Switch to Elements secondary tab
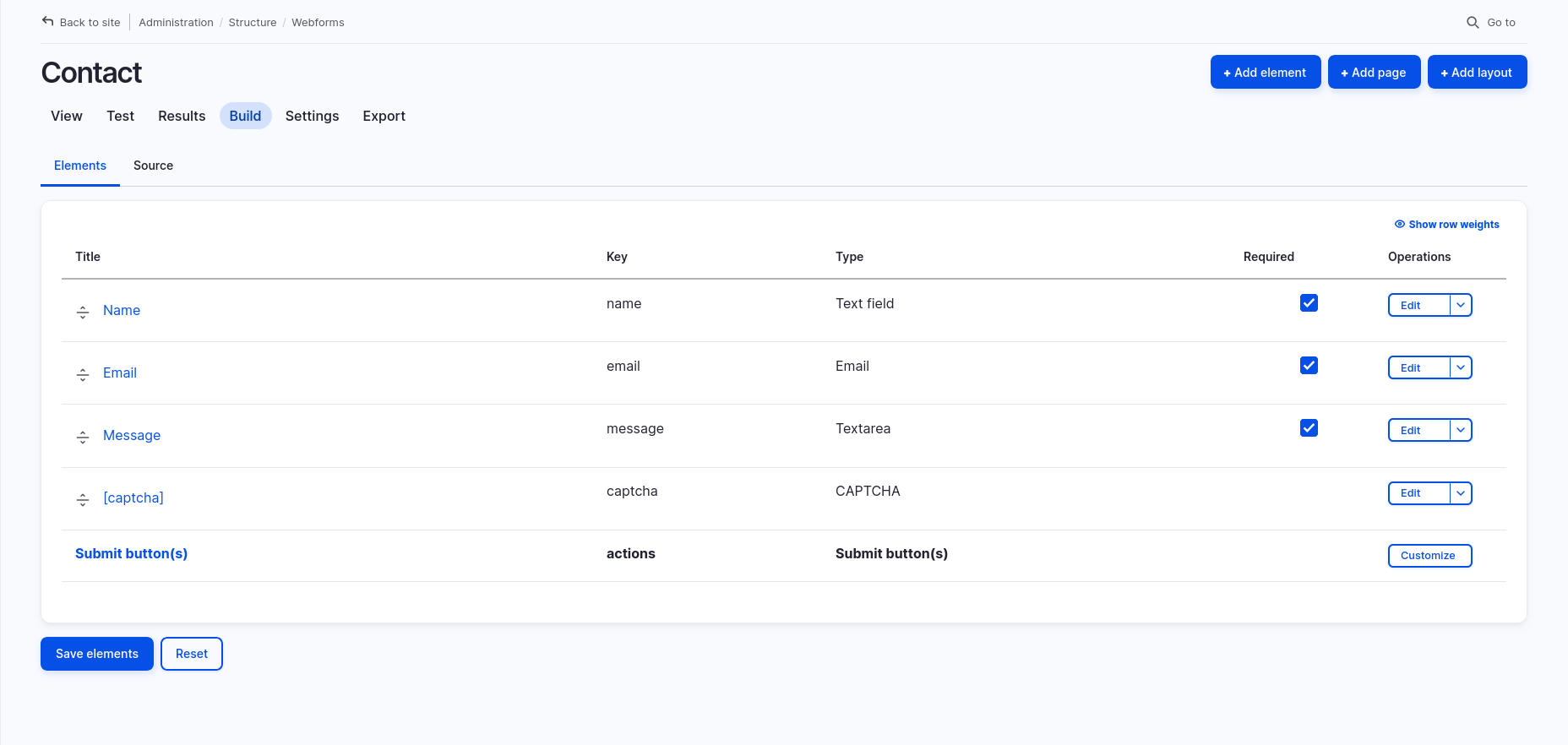Viewport: 1568px width, 745px height. (x=80, y=166)
